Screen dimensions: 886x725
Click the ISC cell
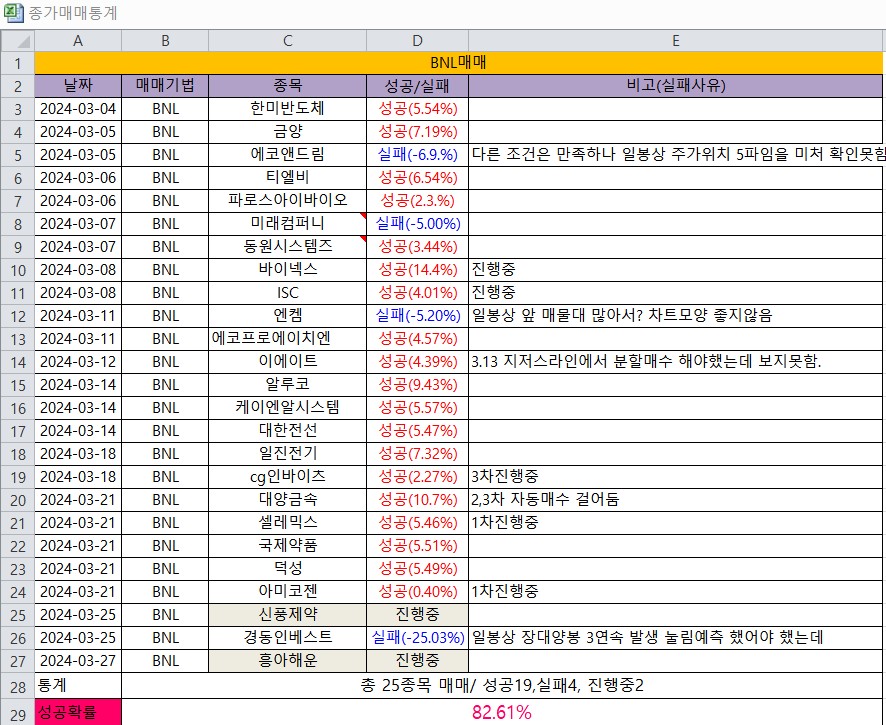click(288, 293)
